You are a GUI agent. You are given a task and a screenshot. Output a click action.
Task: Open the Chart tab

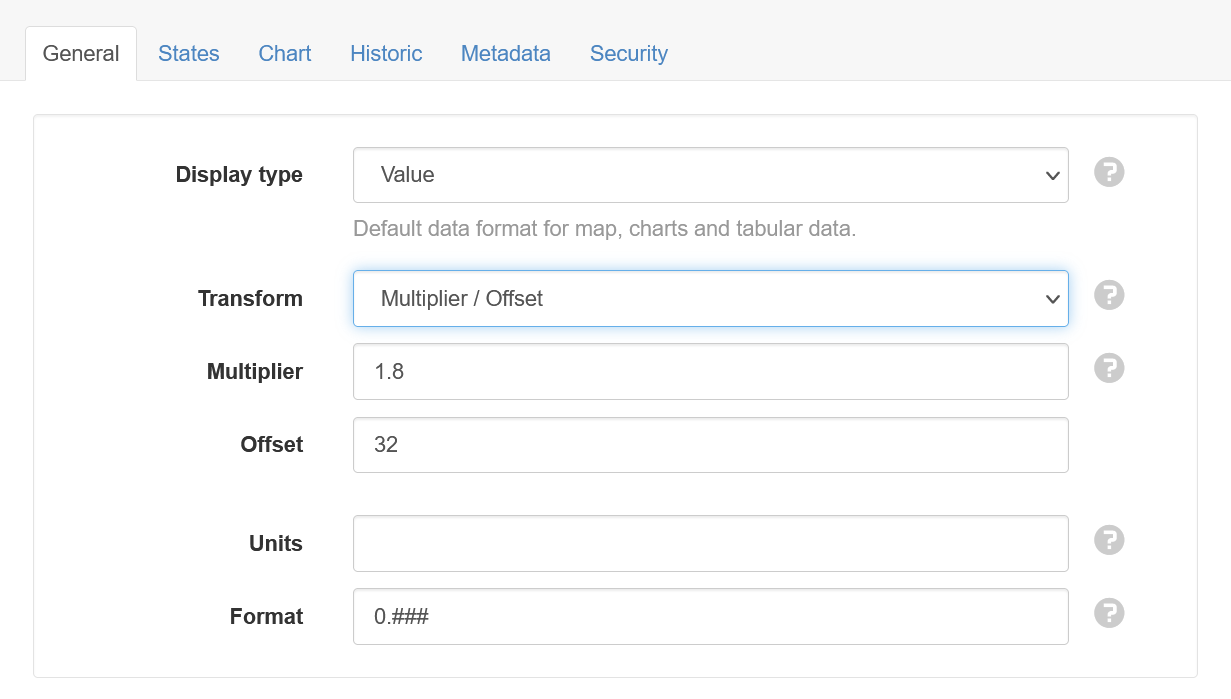[x=285, y=54]
